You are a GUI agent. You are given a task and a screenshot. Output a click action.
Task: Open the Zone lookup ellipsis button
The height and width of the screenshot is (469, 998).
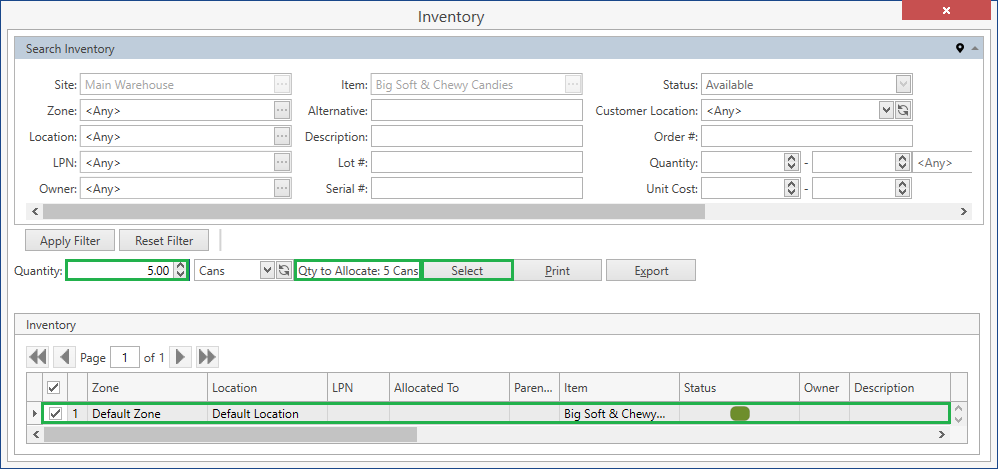tap(282, 111)
